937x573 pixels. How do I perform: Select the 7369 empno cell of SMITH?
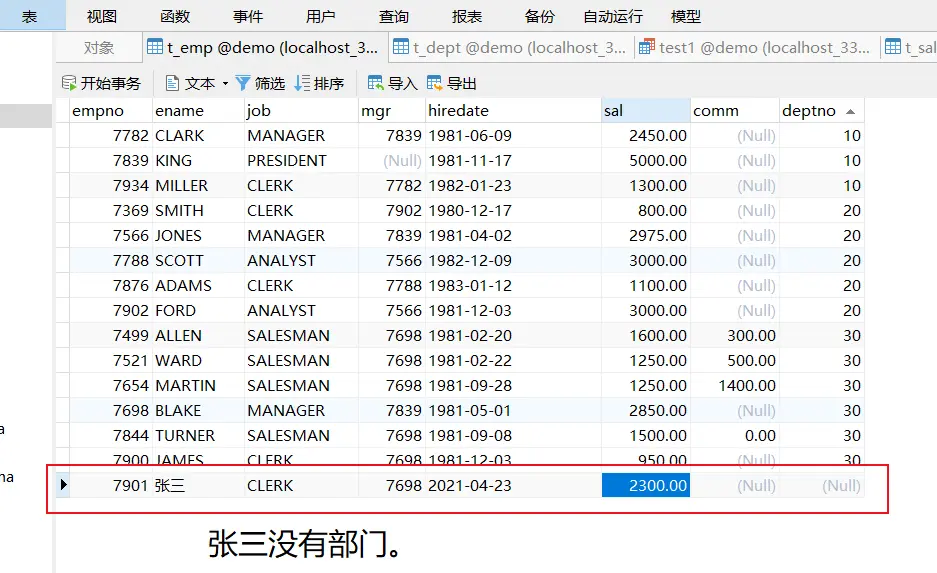pos(111,210)
